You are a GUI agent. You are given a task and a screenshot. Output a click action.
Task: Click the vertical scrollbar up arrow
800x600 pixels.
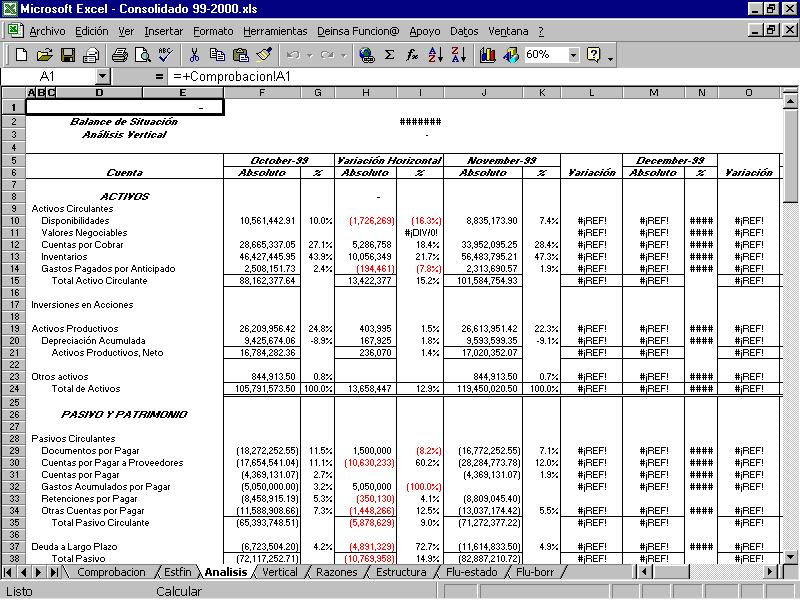pos(790,101)
